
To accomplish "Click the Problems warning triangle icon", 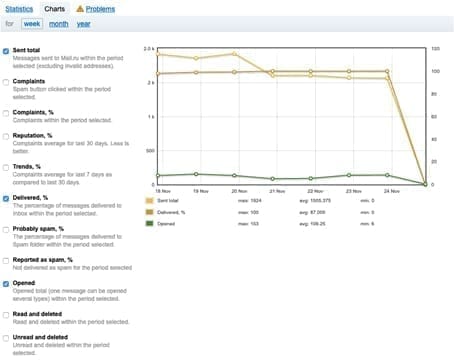I will pos(80,9).
